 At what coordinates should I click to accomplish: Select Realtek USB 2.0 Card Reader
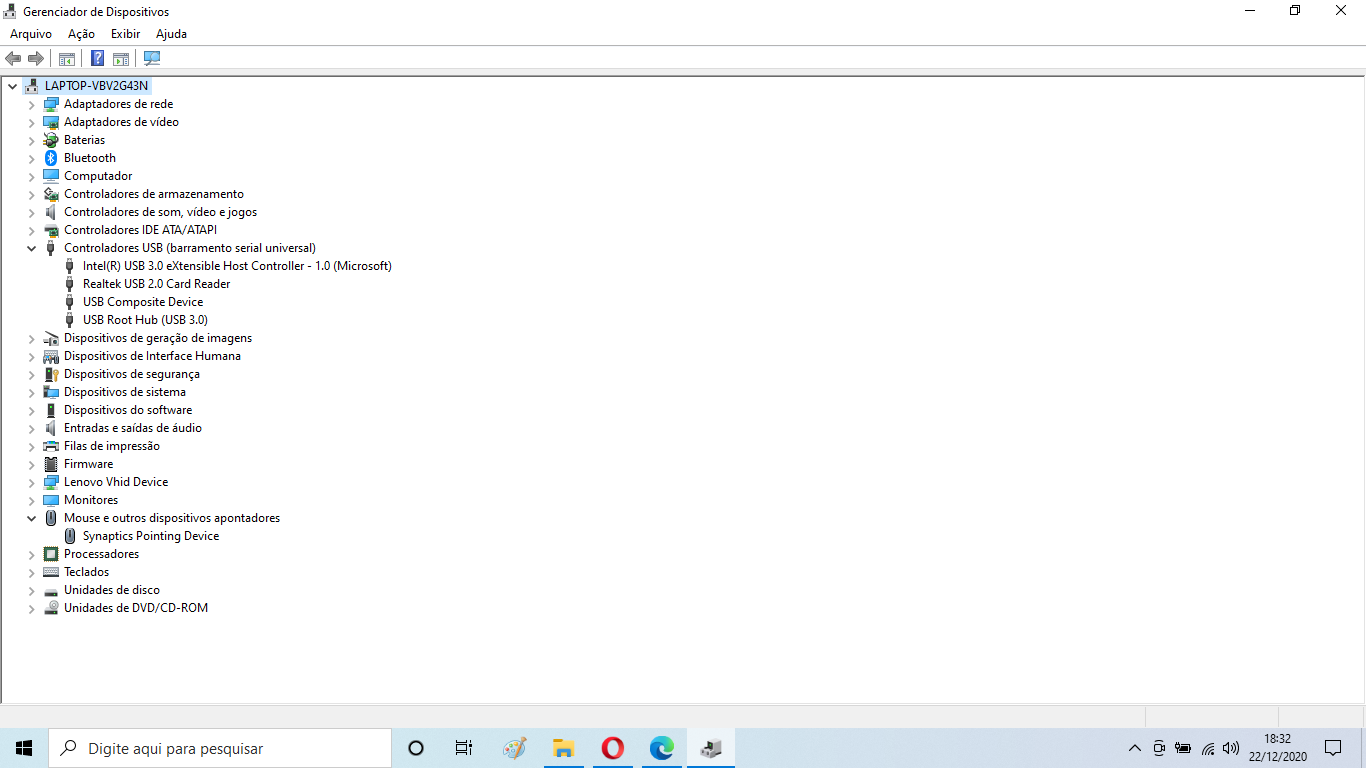click(156, 284)
